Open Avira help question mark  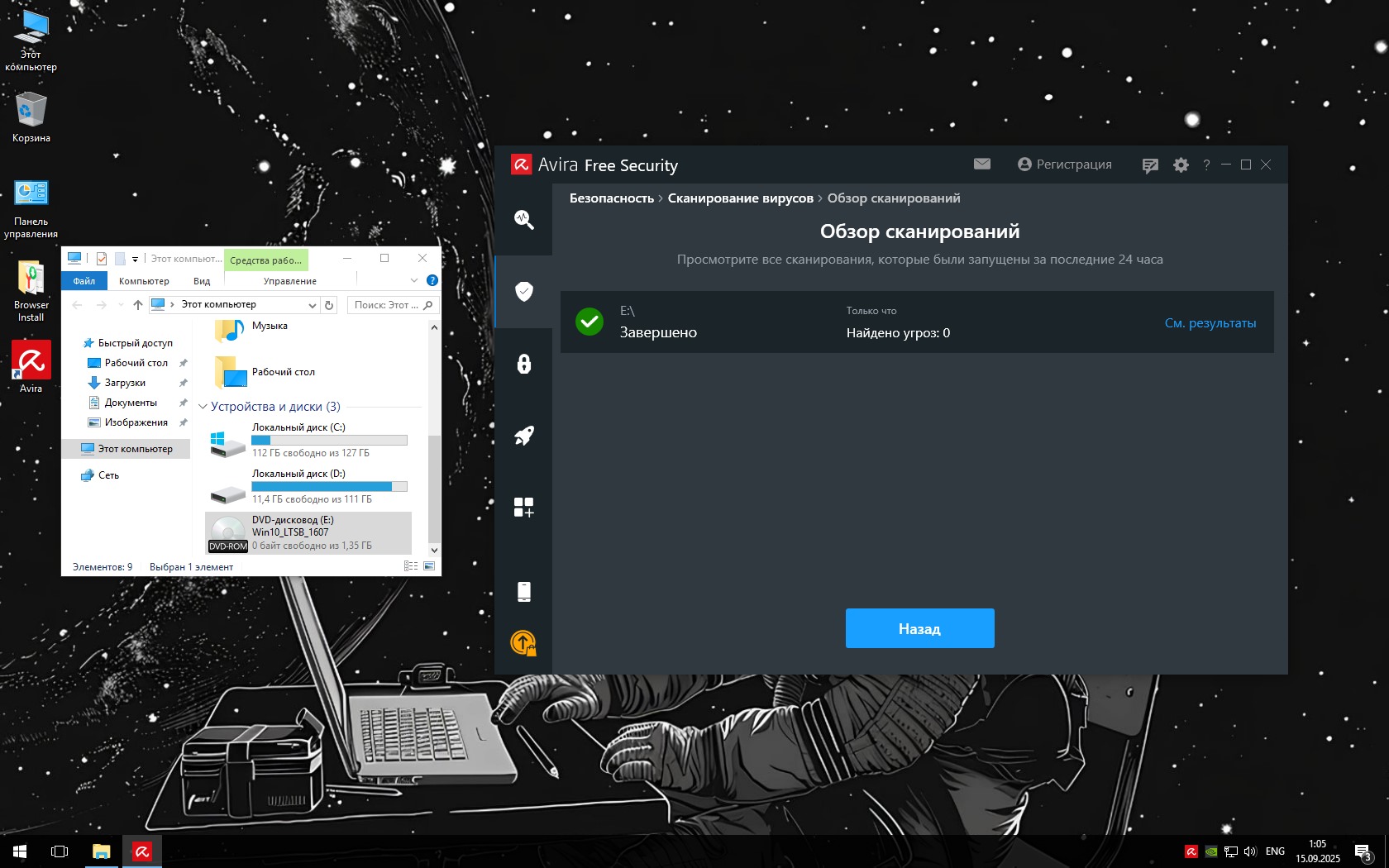tap(1206, 165)
